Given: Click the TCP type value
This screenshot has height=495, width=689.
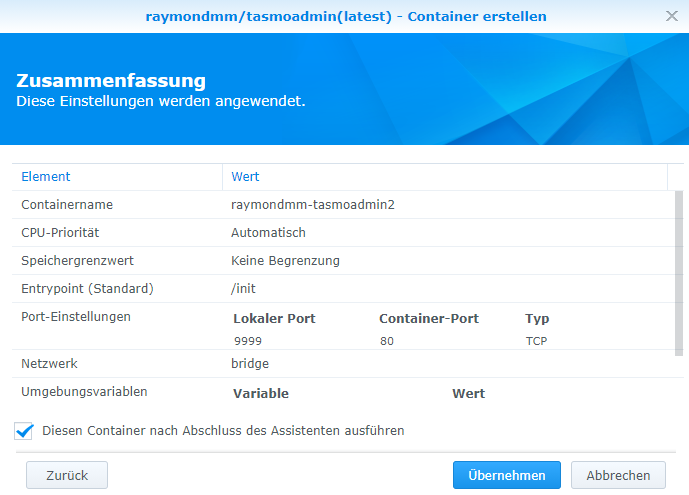Looking at the screenshot, I should tap(537, 341).
